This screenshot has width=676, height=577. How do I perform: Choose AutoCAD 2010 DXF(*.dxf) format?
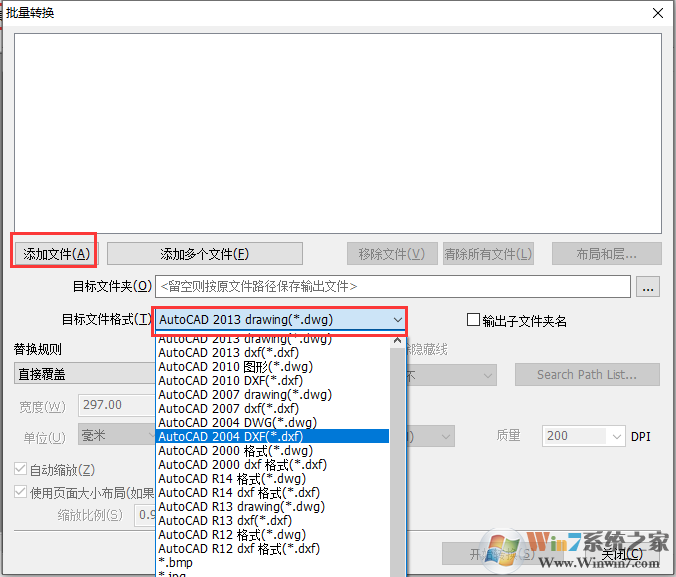point(272,381)
